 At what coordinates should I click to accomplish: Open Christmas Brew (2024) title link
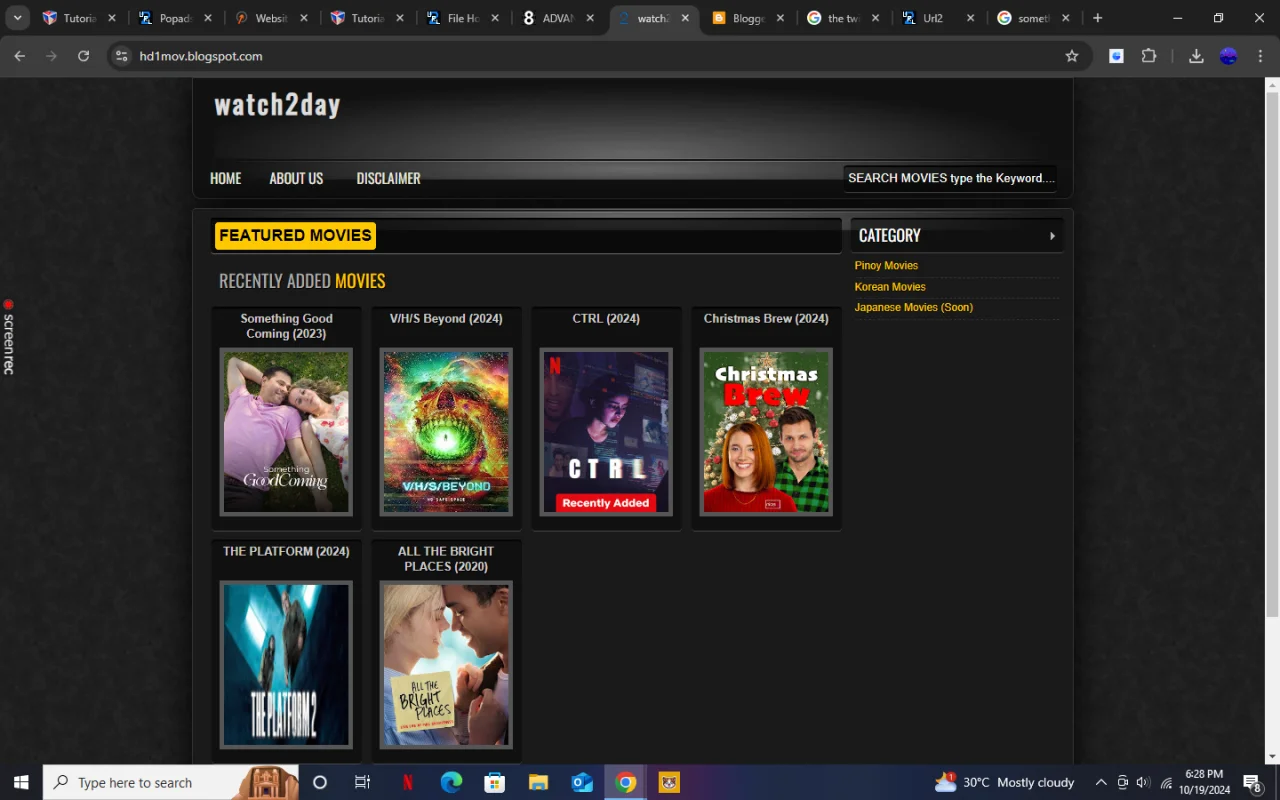pyautogui.click(x=766, y=318)
